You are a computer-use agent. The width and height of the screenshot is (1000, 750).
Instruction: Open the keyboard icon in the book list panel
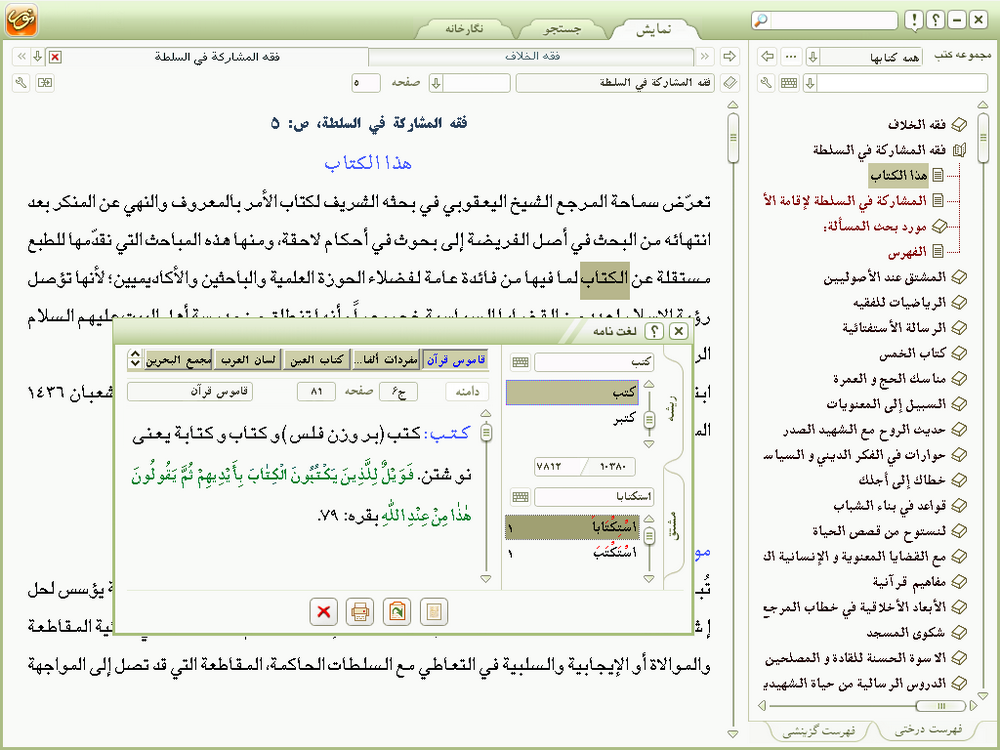789,82
